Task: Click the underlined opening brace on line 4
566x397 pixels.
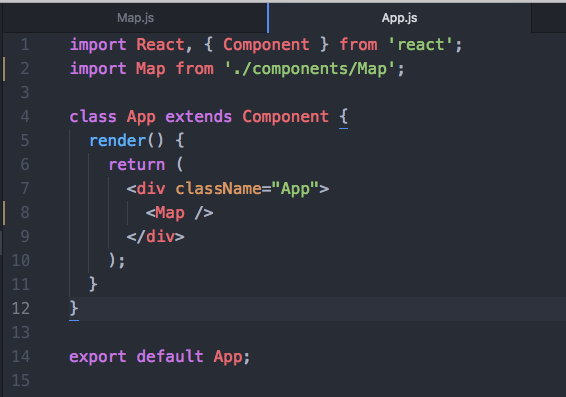Action: click(343, 117)
